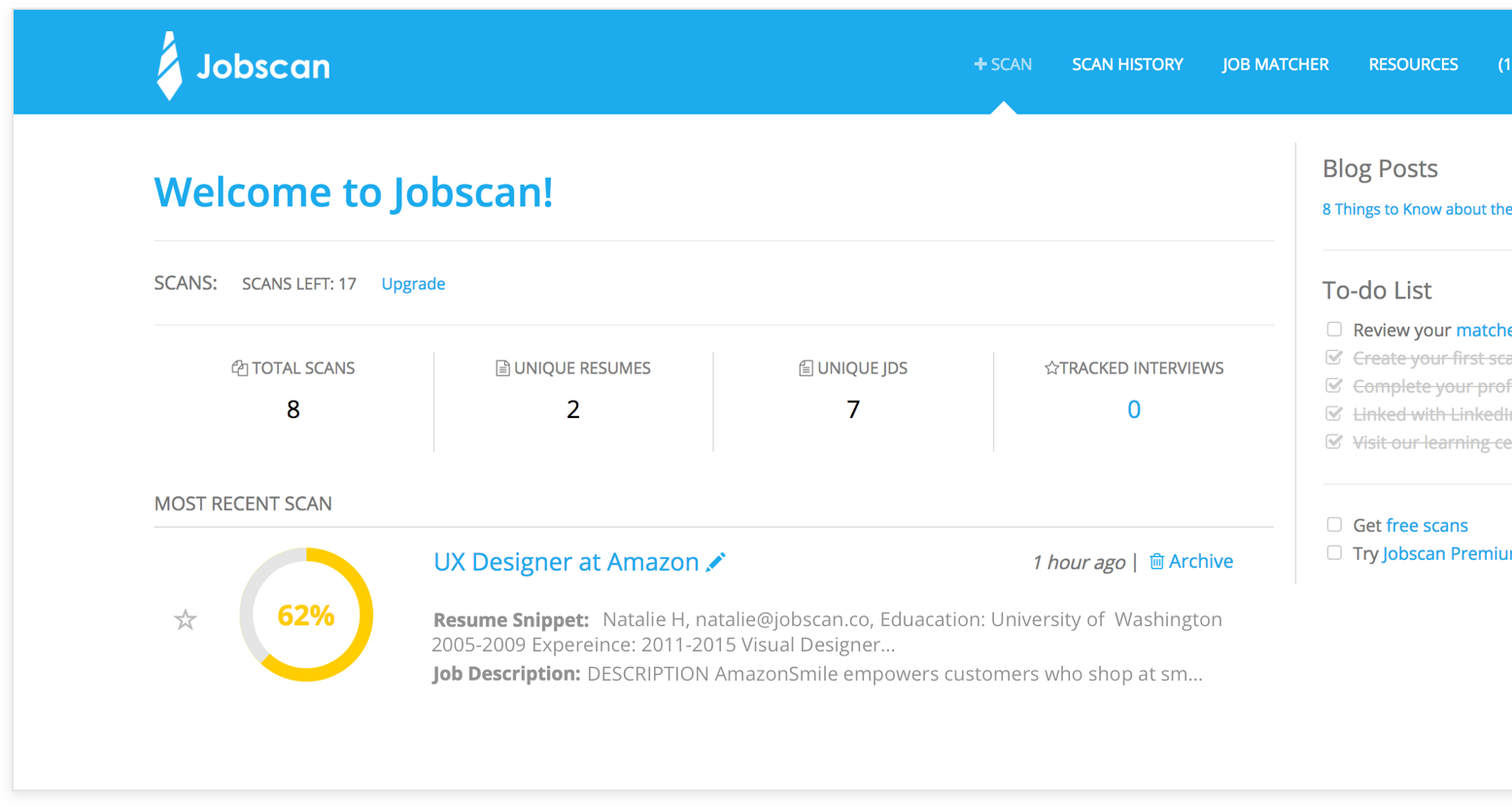Click the Jobscan tie logo icon
Viewport: 1512px width, 807px height.
click(x=169, y=65)
